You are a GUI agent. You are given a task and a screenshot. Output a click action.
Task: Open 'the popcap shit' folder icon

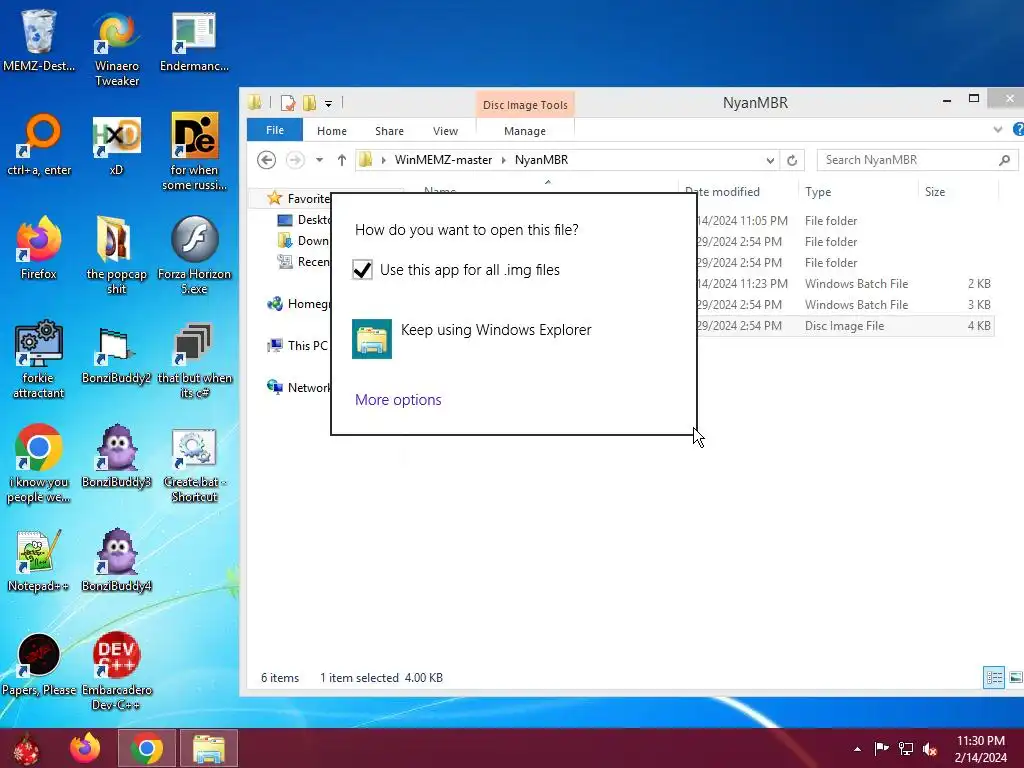[x=117, y=256]
